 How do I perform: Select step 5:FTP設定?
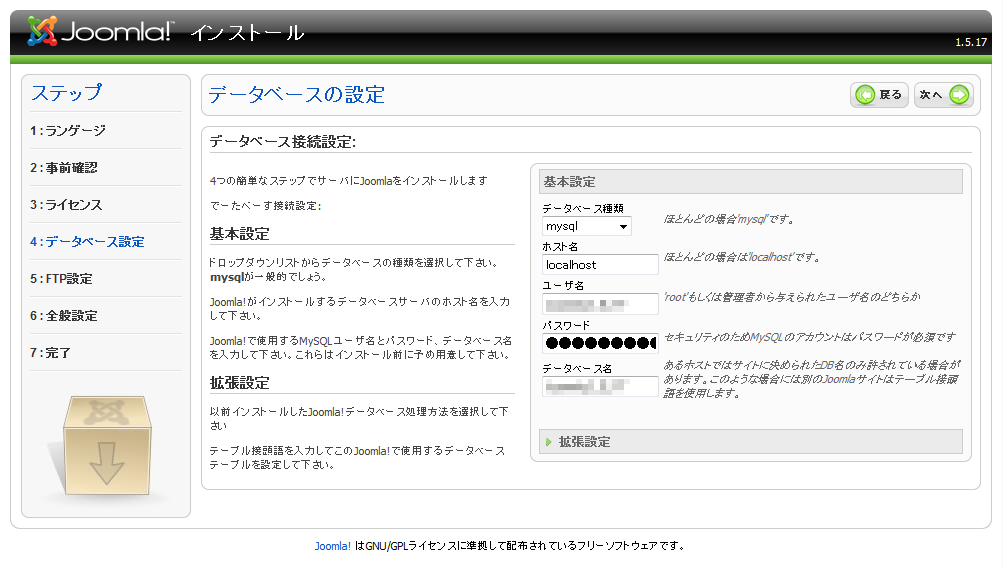coord(61,279)
